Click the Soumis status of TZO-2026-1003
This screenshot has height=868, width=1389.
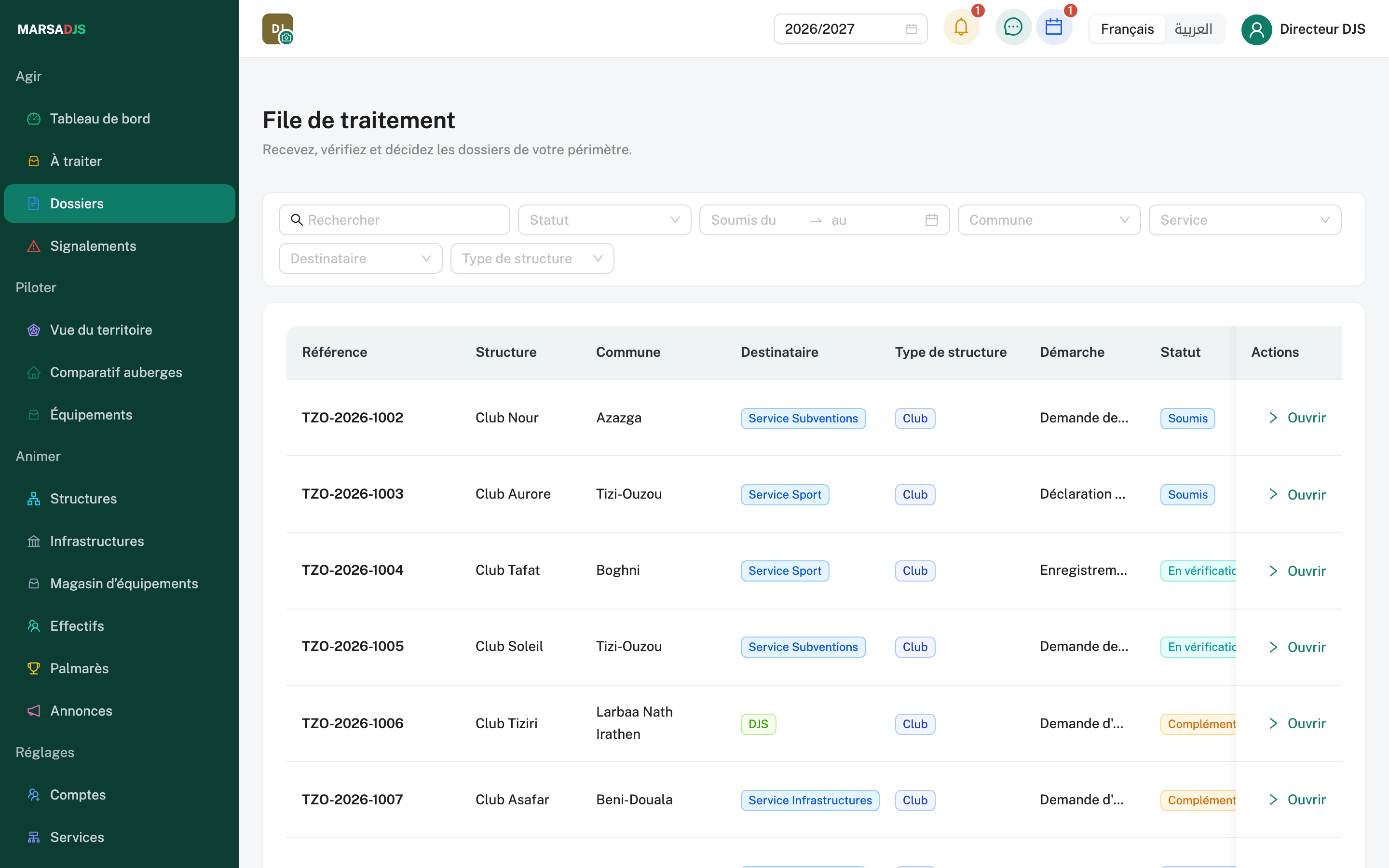click(x=1187, y=494)
